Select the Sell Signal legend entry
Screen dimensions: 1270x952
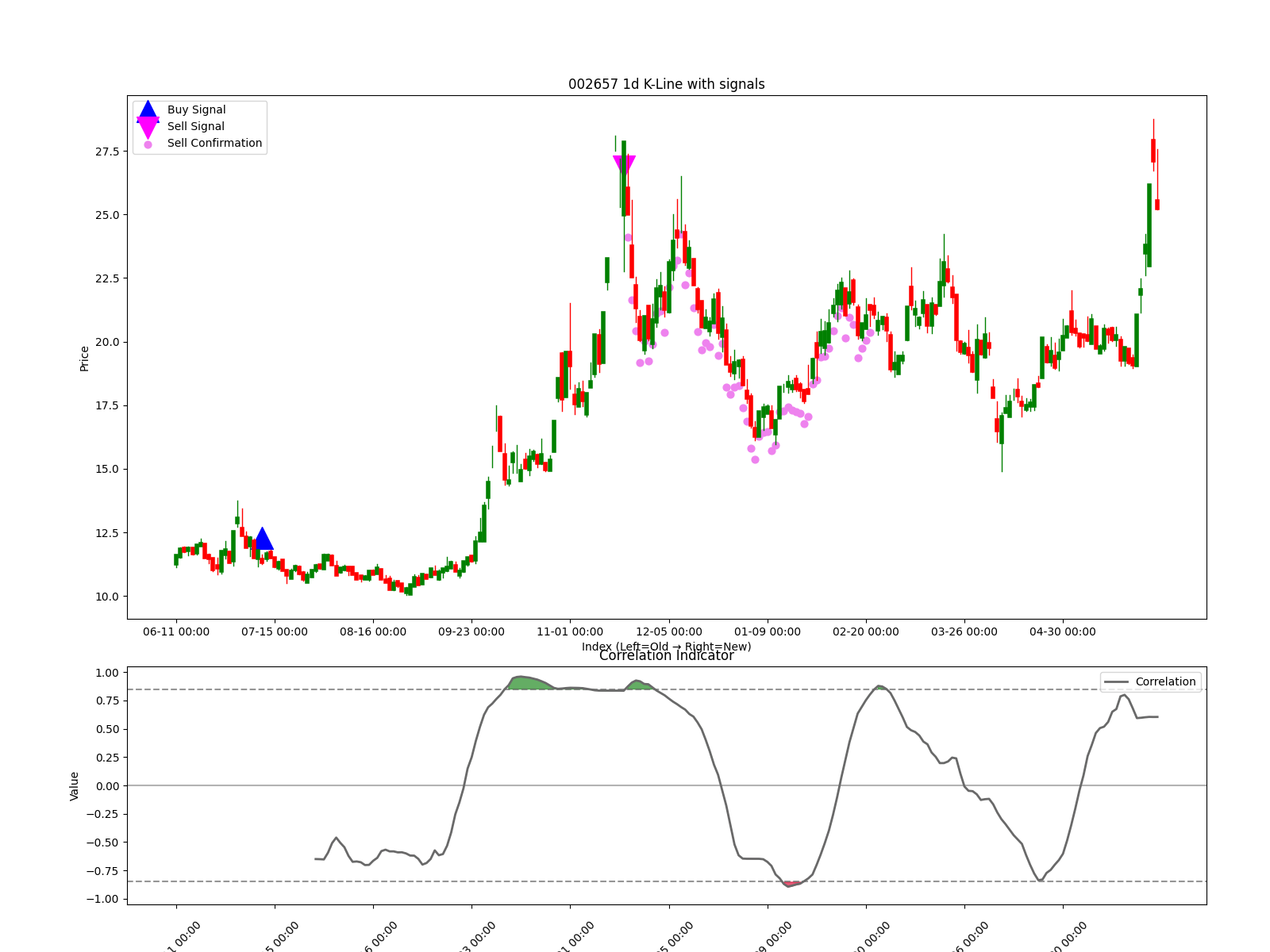195,127
